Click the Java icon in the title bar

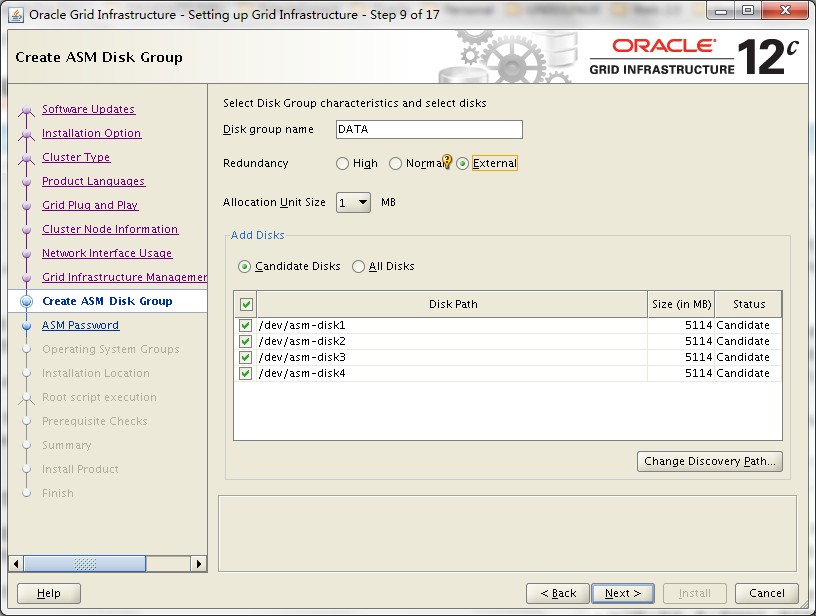17,15
